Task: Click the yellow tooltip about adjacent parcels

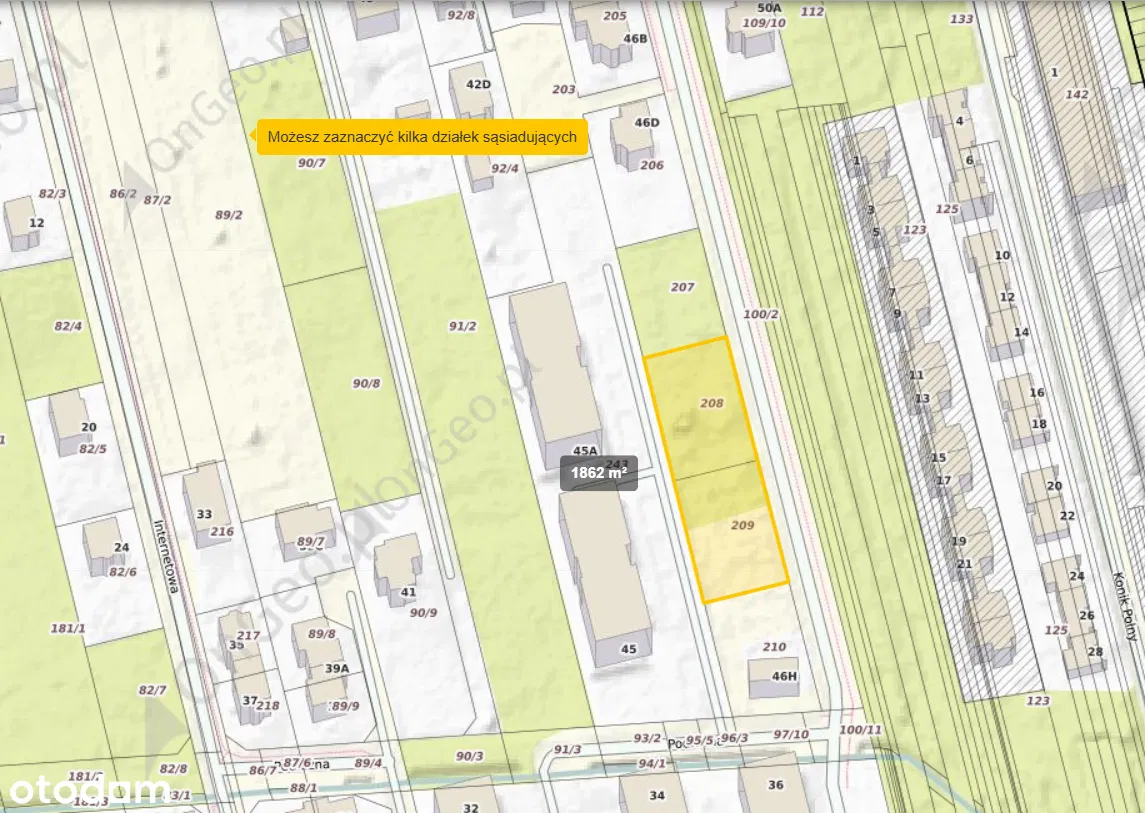Action: (x=422, y=137)
